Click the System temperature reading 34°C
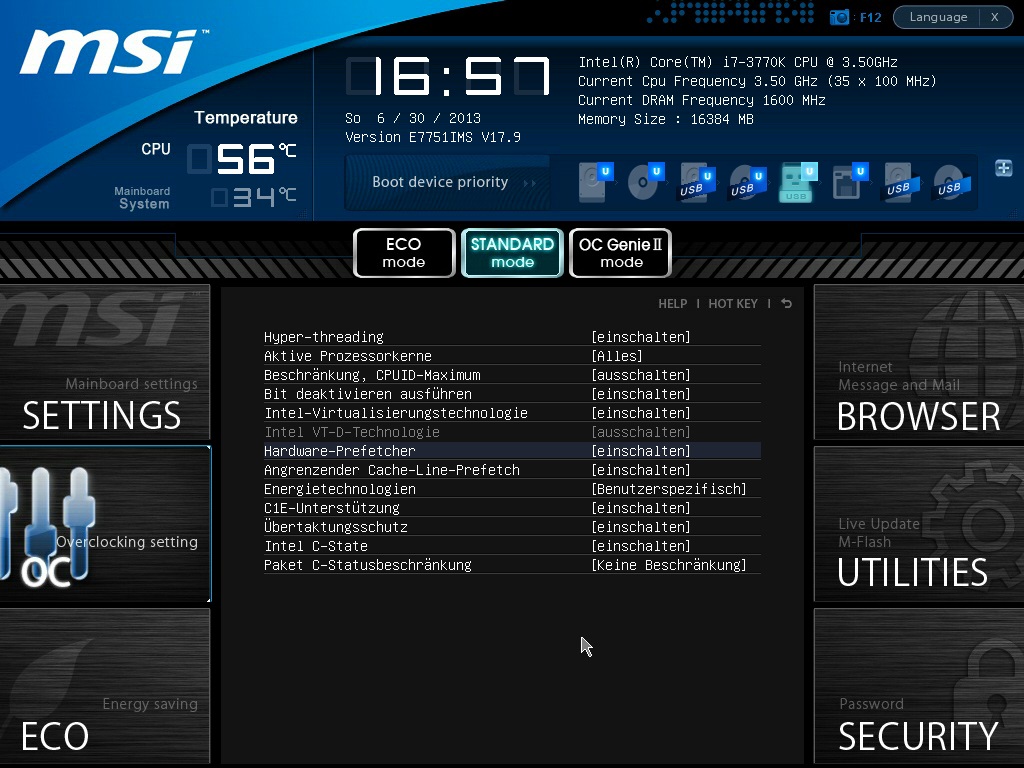This screenshot has height=768, width=1024. [x=253, y=197]
